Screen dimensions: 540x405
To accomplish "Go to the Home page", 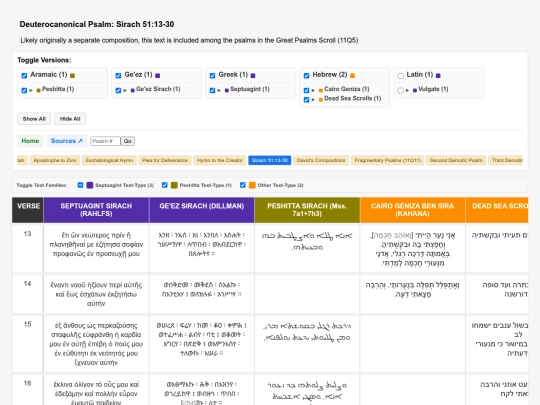I will coord(30,141).
